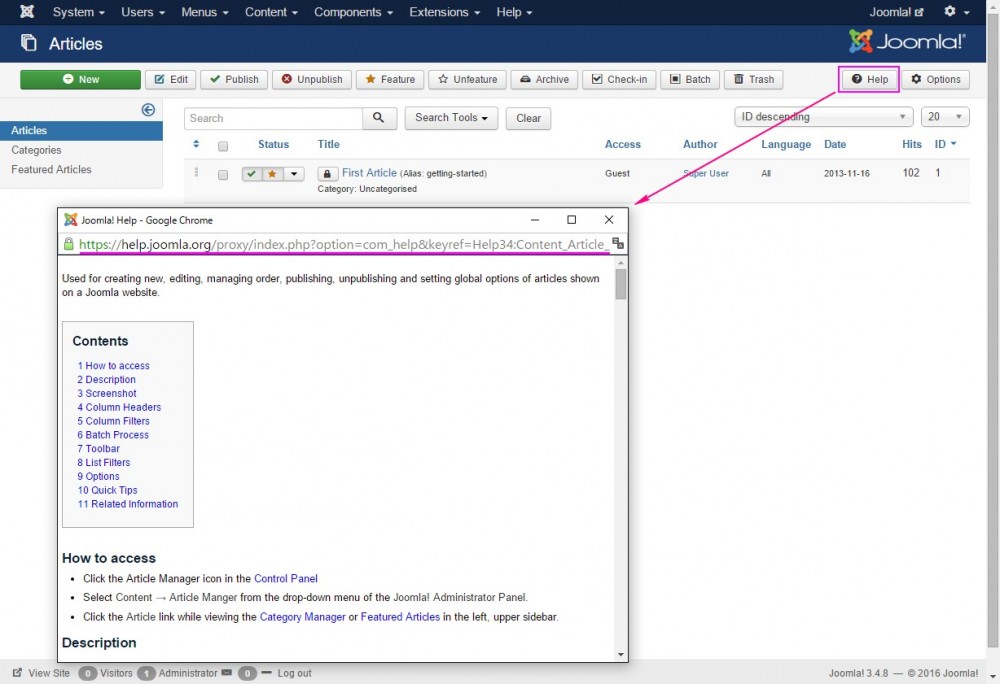Select Categories in the left sidebar
Screen dimensions: 1000x684
[x=36, y=150]
